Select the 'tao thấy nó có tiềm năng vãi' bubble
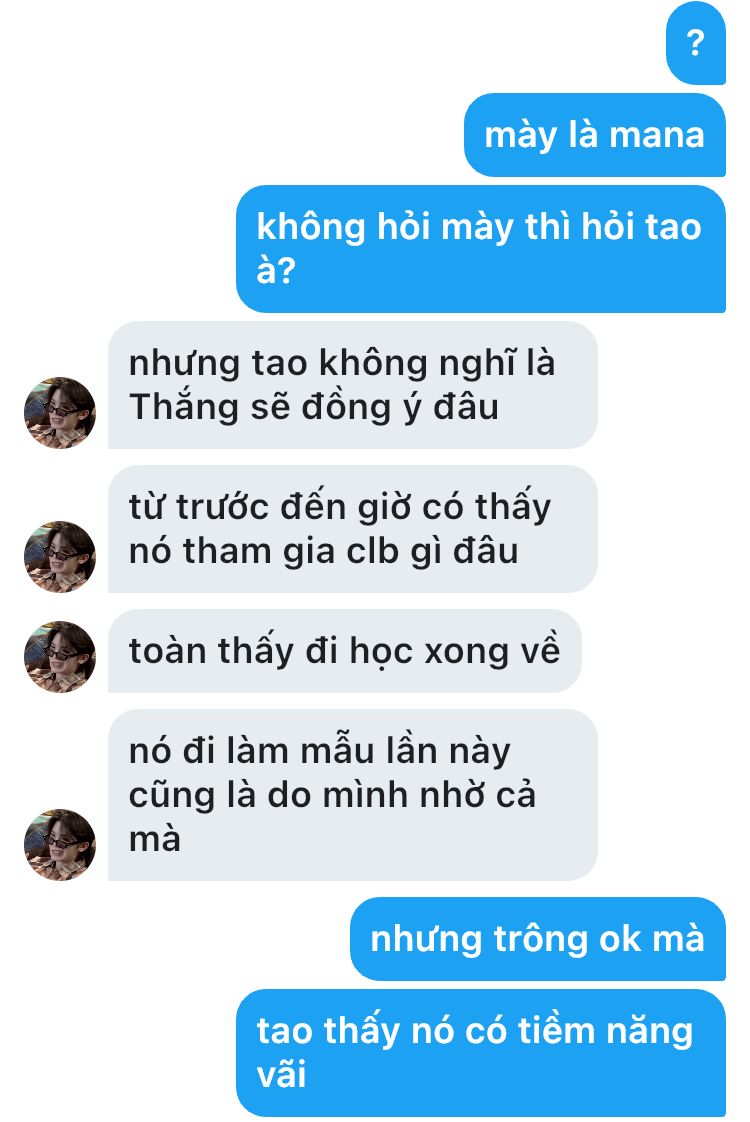 tap(481, 1053)
